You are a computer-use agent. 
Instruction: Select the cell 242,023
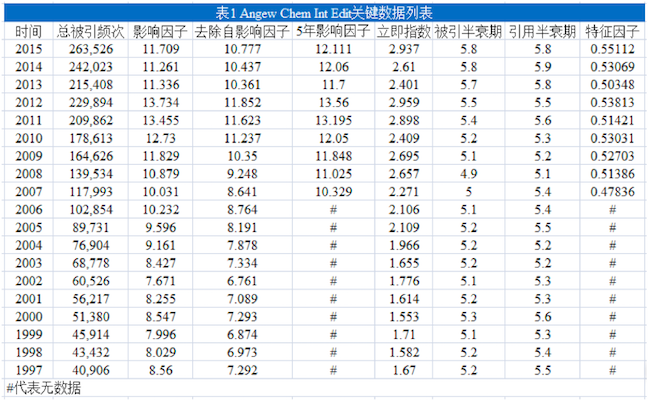point(91,67)
